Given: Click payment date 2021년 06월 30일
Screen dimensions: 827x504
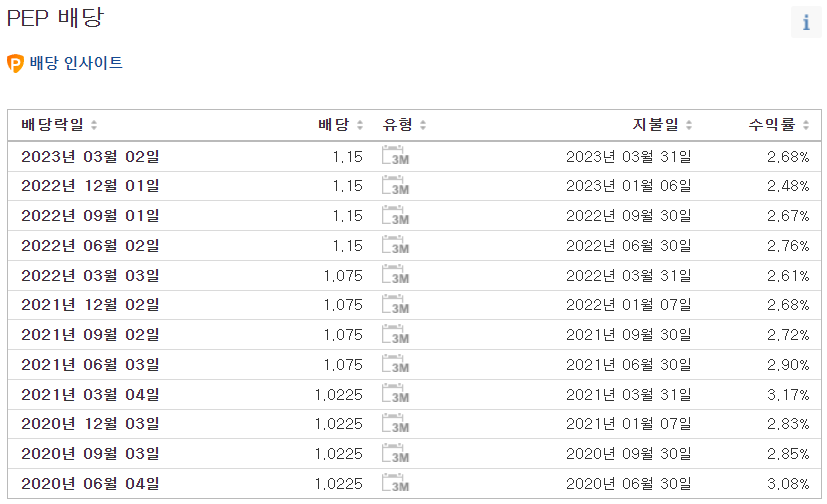Looking at the screenshot, I should click(x=628, y=365).
